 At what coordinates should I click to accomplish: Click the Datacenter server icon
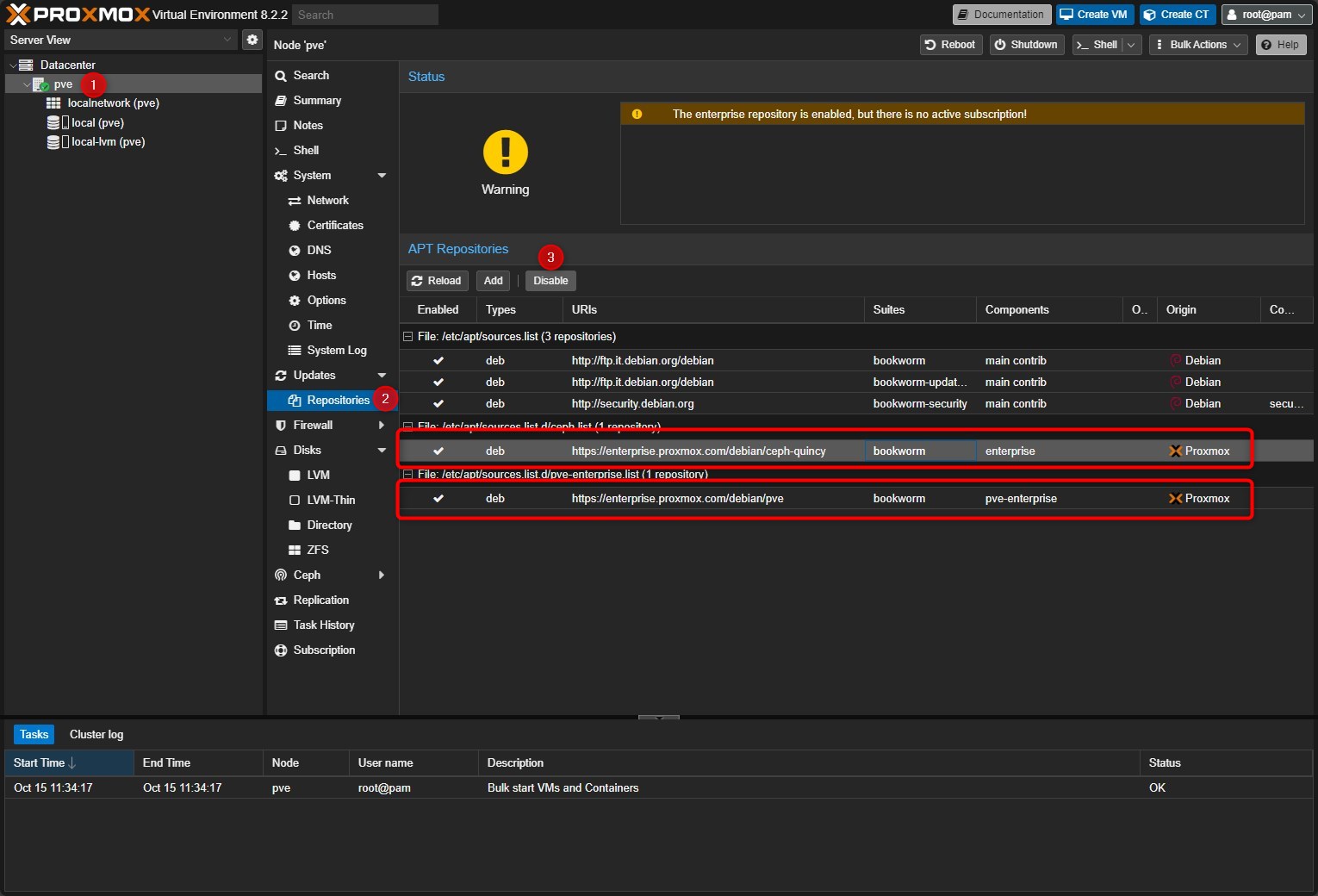point(26,65)
